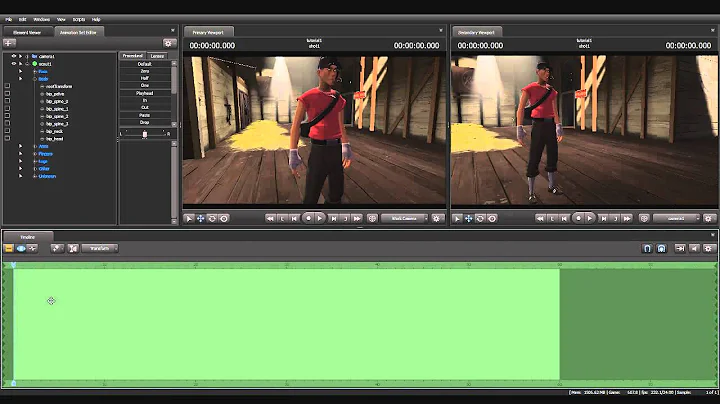The width and height of the screenshot is (720, 404).
Task: Open the File menu
Action: (8, 20)
